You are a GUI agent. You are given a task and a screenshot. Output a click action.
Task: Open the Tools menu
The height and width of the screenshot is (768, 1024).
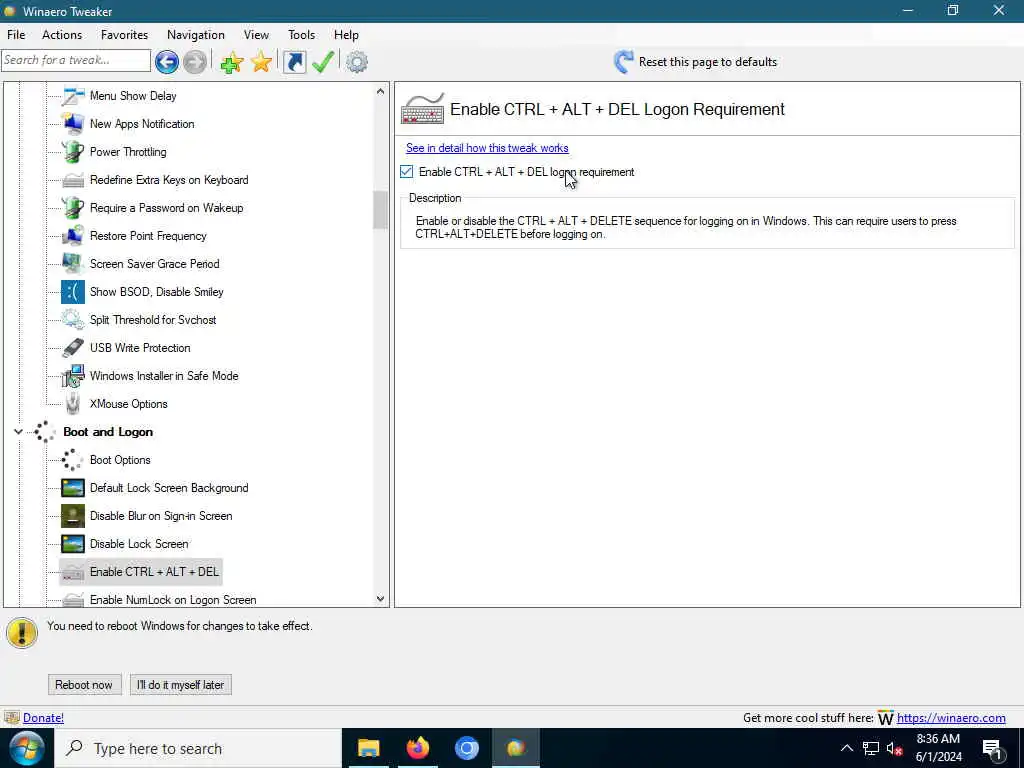point(301,35)
